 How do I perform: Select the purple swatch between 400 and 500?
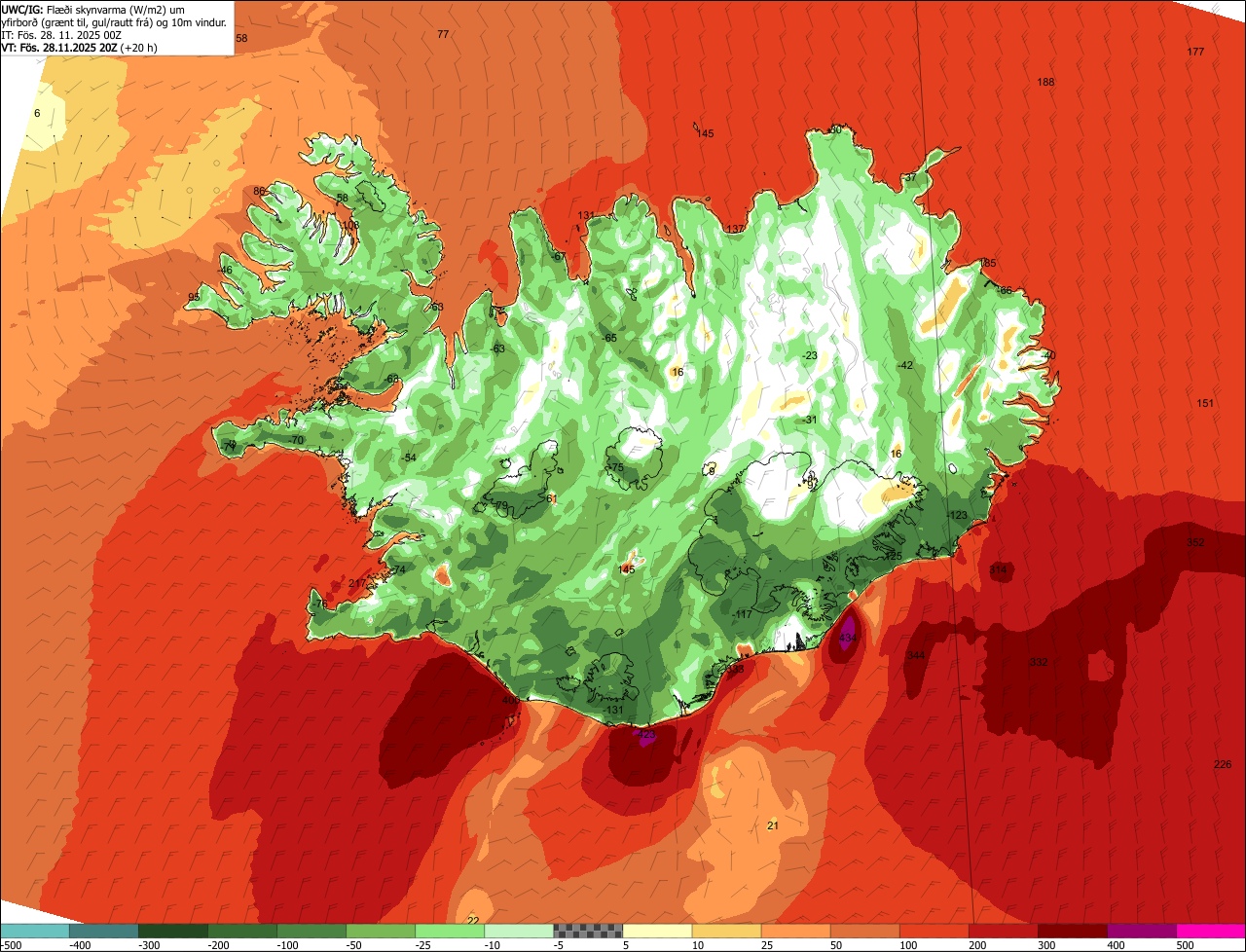click(x=1142, y=931)
